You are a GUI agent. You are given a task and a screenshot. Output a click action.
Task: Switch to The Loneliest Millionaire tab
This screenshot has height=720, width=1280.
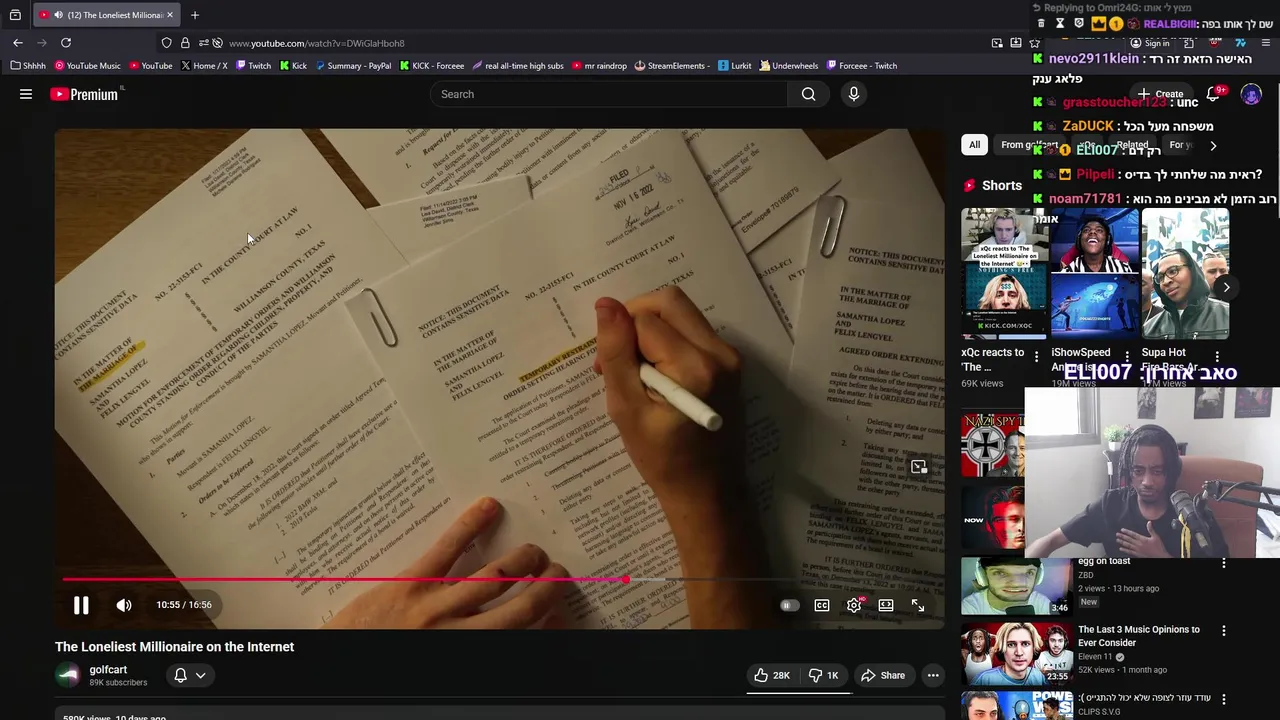106,15
